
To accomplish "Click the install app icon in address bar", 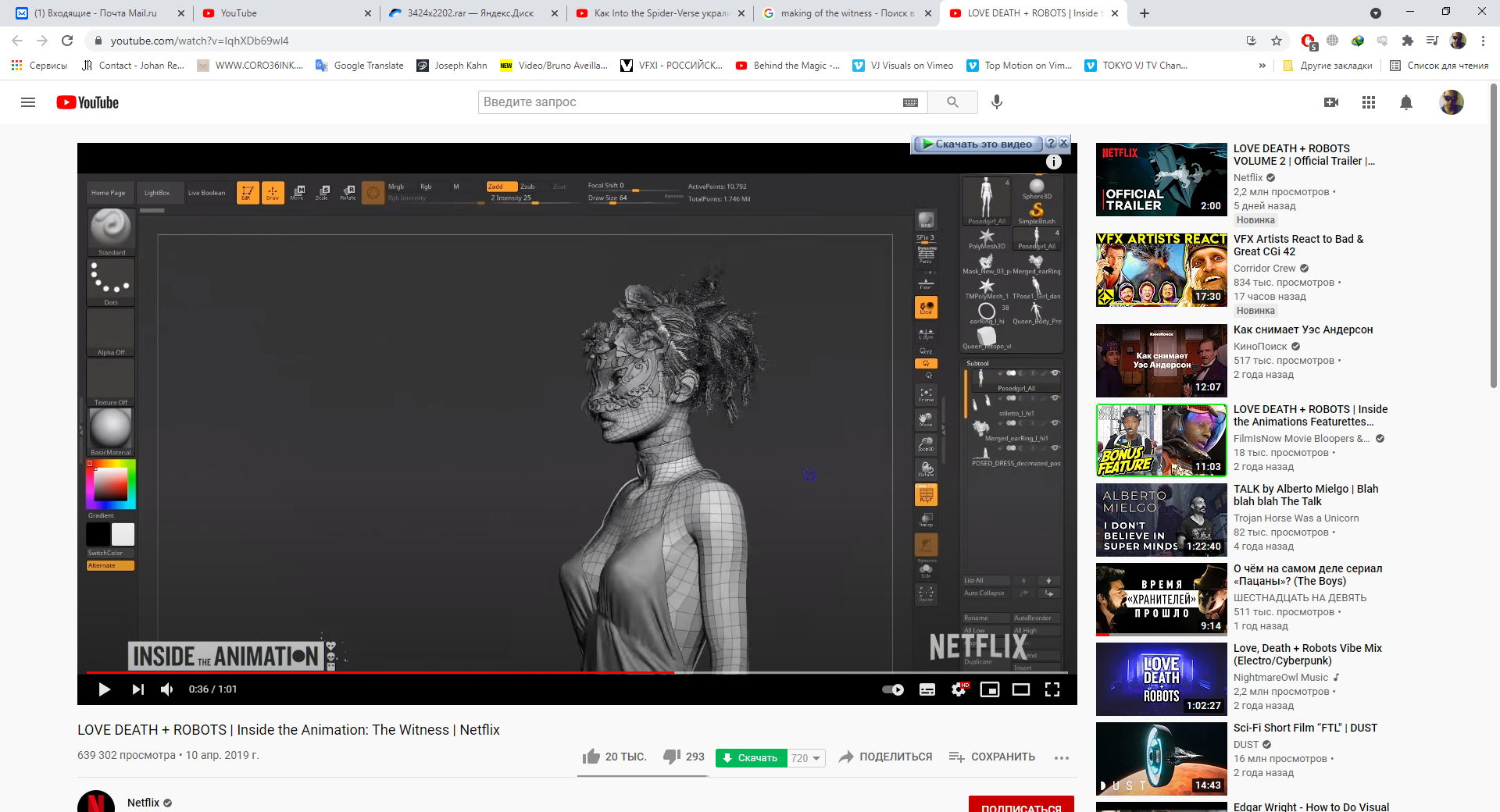I will (x=1251, y=41).
